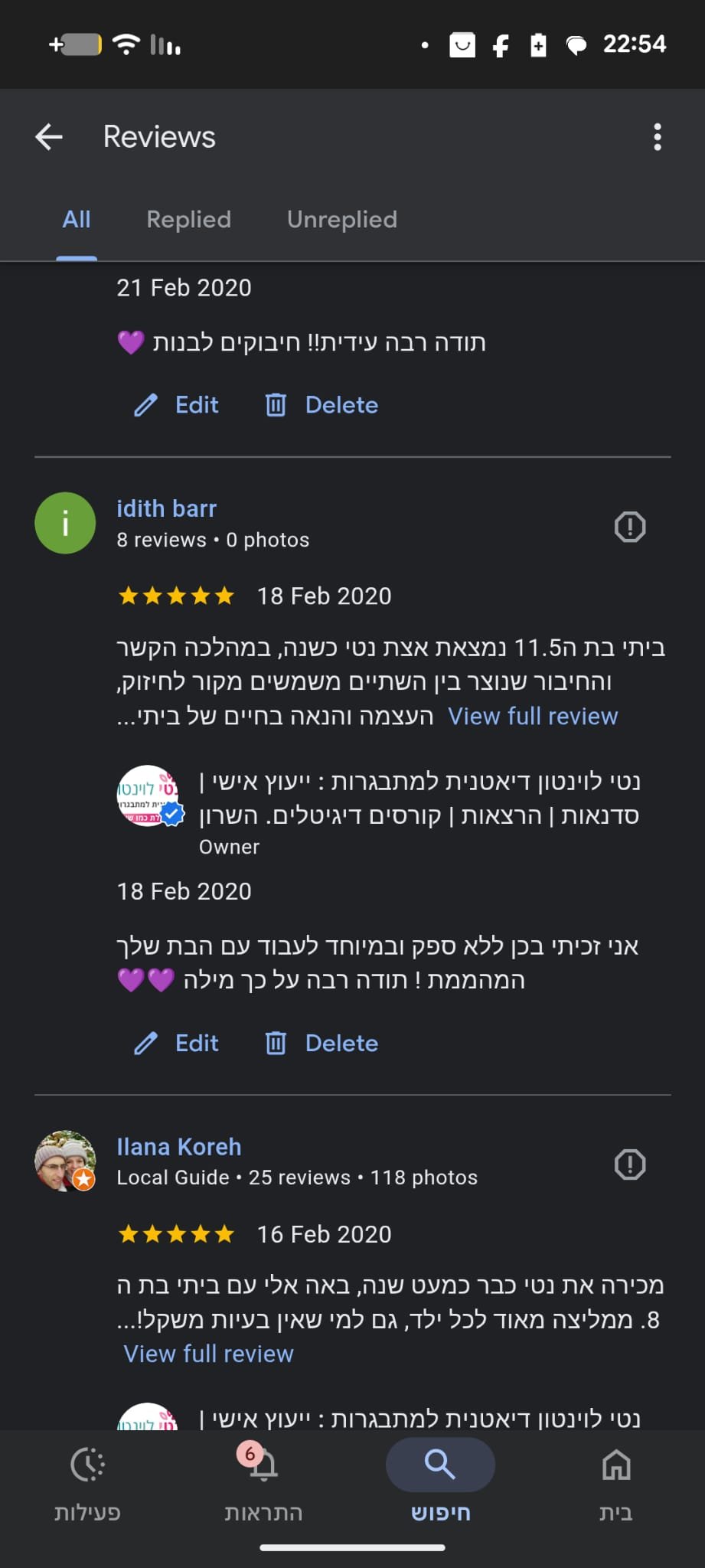Expand idith barr's review with View full review
The width and height of the screenshot is (705, 1568).
click(x=532, y=716)
